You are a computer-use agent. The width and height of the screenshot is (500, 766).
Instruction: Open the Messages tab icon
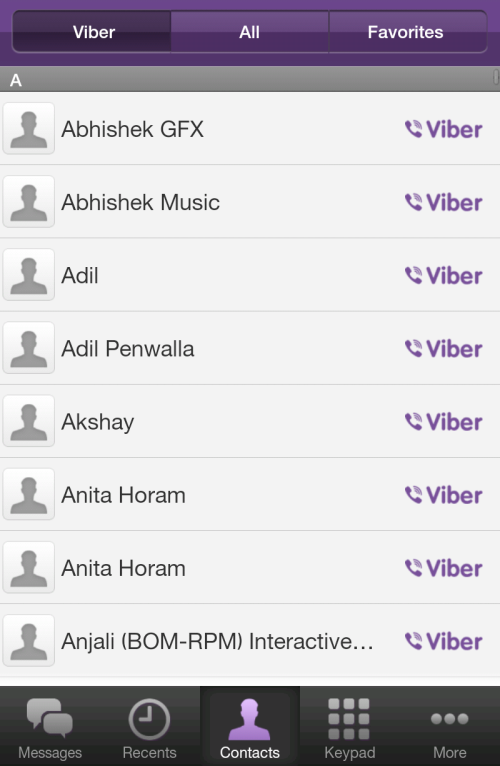coord(50,718)
